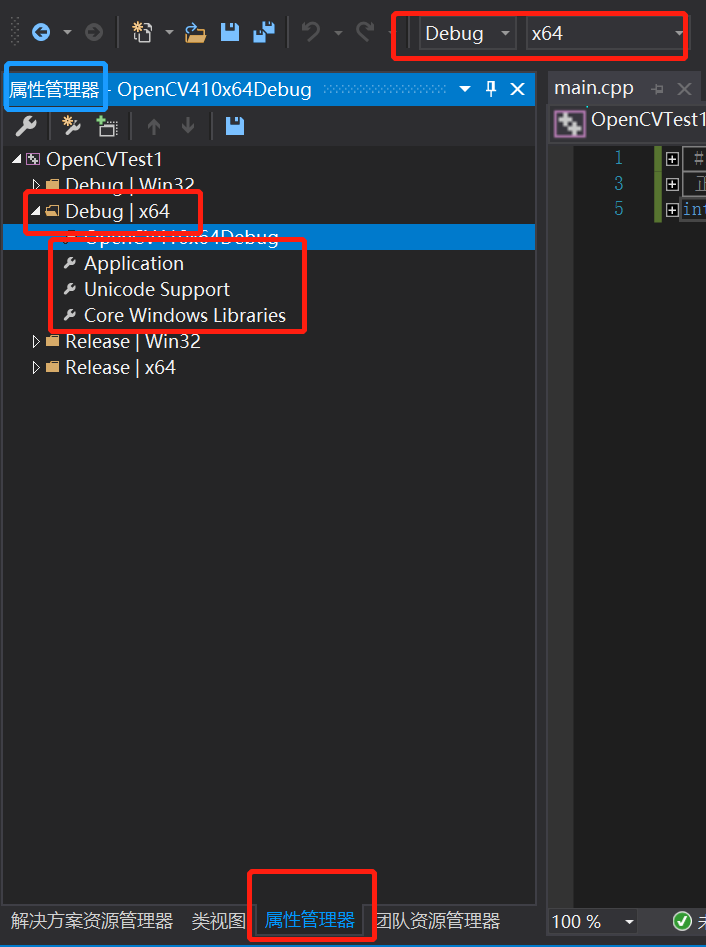Viewport: 706px width, 947px height.
Task: Click the Navigate Backward arrow icon
Action: pyautogui.click(x=41, y=33)
